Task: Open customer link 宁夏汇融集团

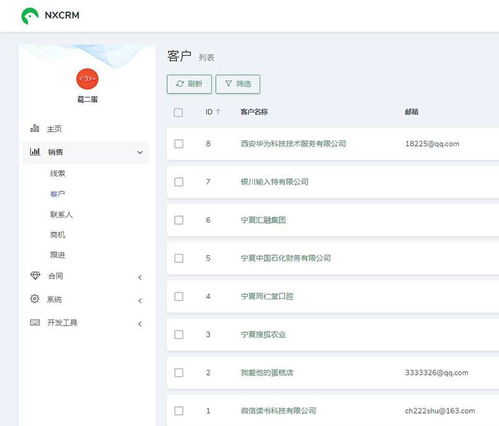Action: 263,220
